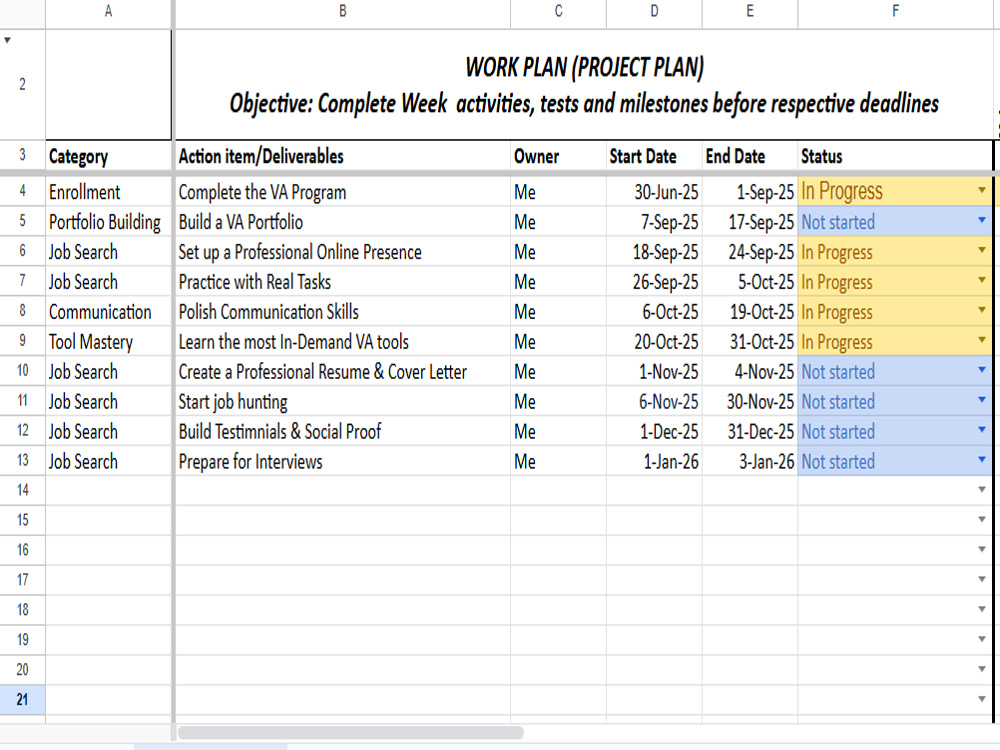Select column A header
This screenshot has width=1000, height=750.
point(108,11)
